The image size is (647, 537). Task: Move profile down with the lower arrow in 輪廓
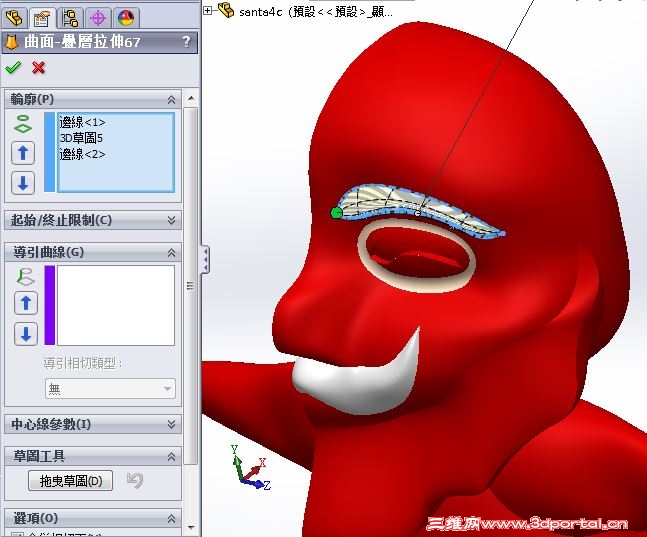coord(23,182)
